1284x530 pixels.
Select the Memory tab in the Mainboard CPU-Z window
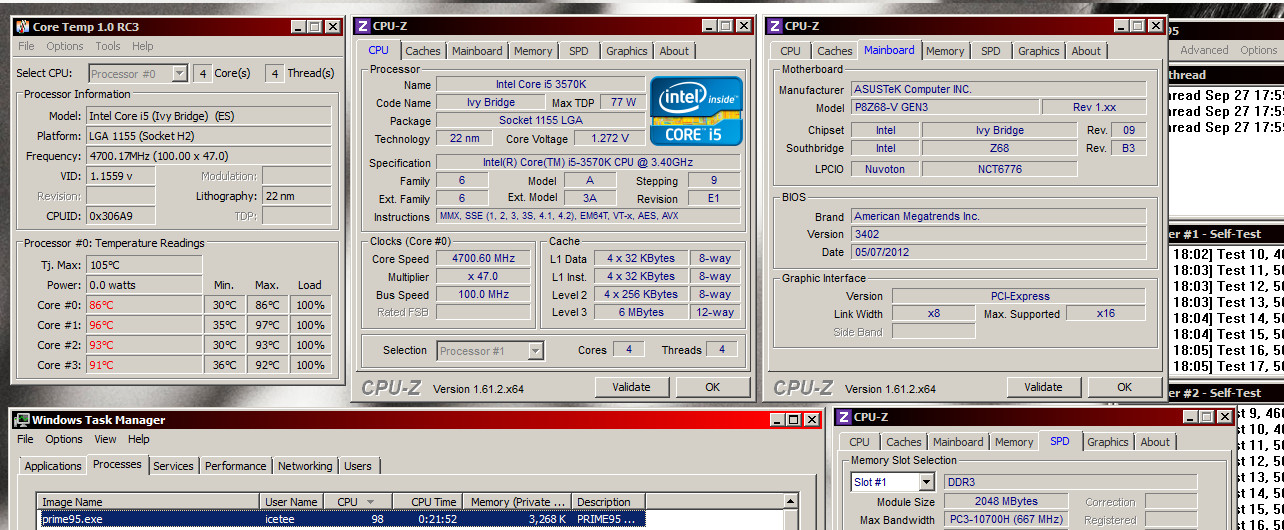pyautogui.click(x=944, y=51)
